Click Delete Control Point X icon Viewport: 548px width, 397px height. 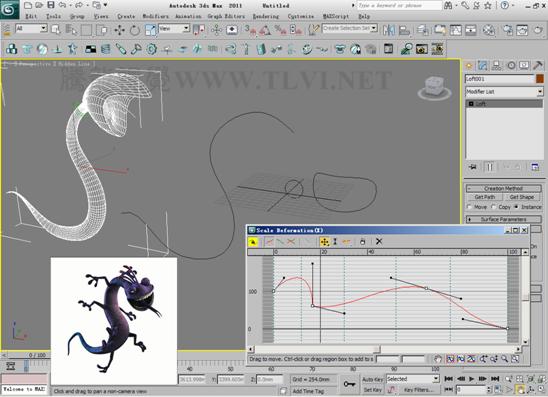click(379, 241)
